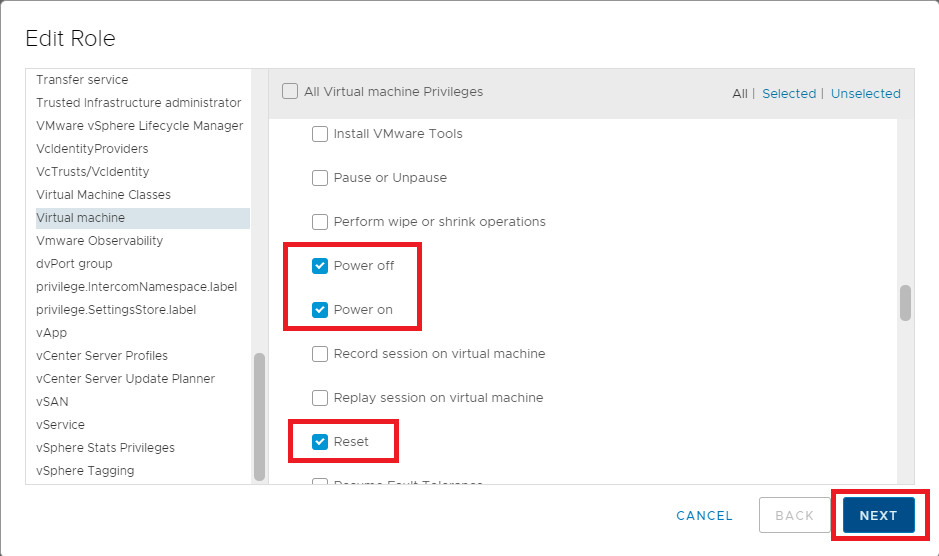Screen dimensions: 939x556
Task: Show All privileges filter
Action: [739, 94]
